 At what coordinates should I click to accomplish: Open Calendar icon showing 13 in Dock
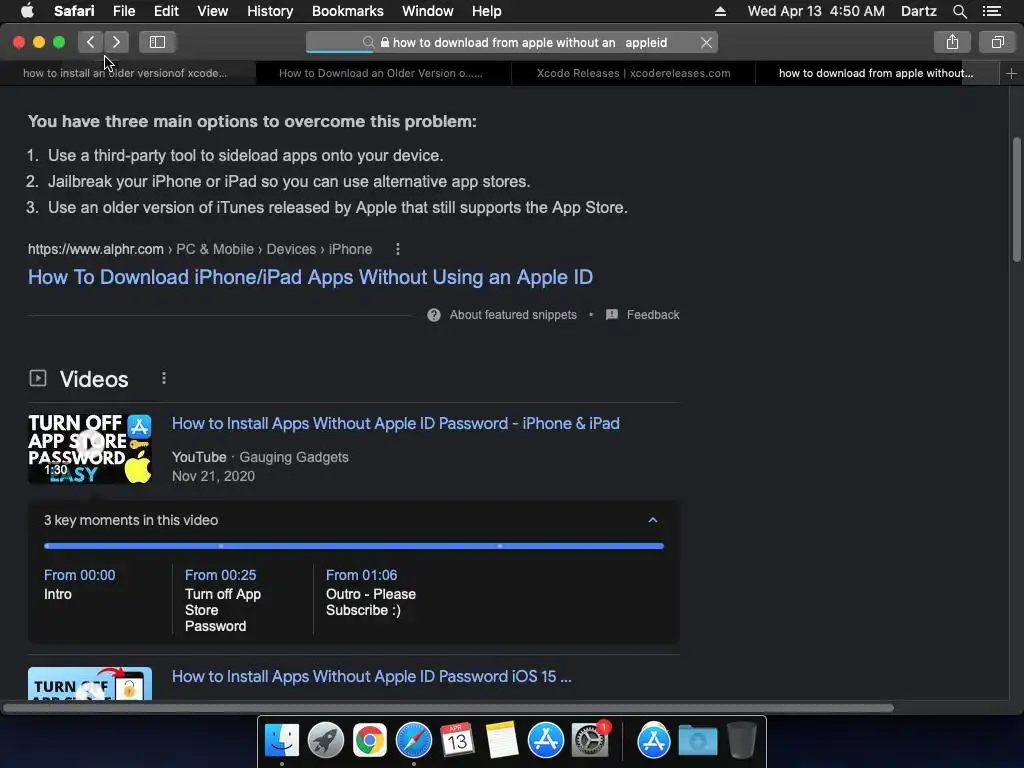point(457,741)
